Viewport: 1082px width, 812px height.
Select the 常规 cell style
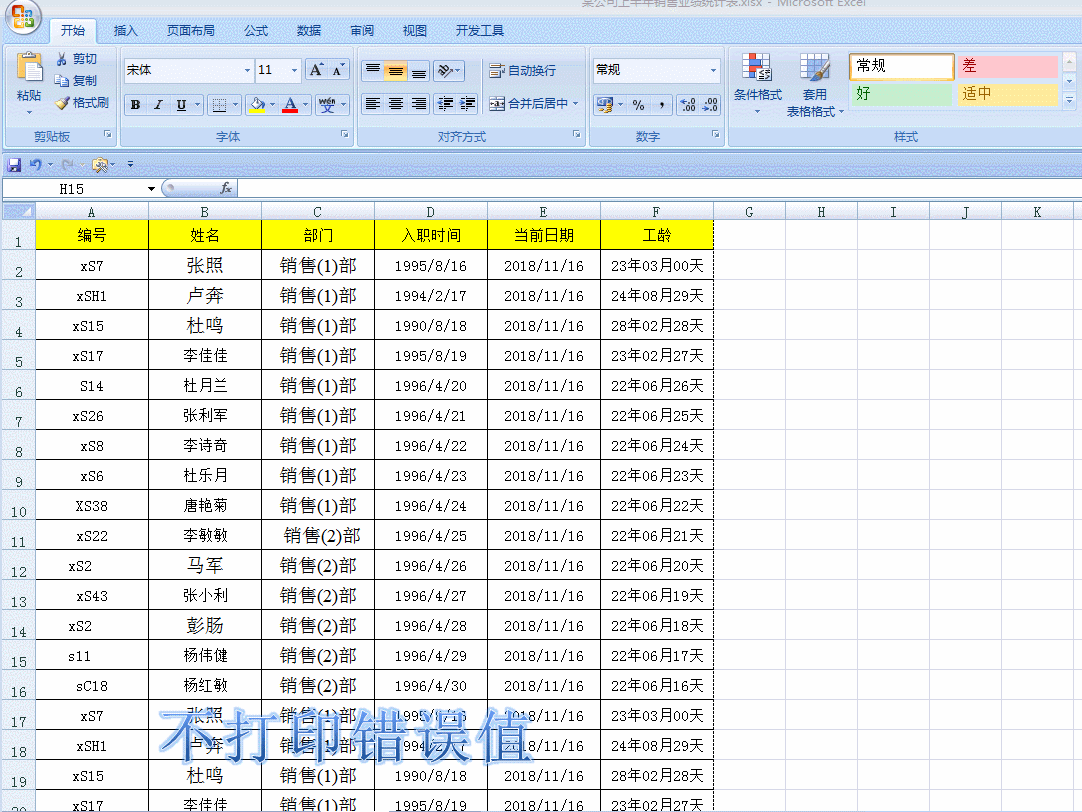pos(901,66)
